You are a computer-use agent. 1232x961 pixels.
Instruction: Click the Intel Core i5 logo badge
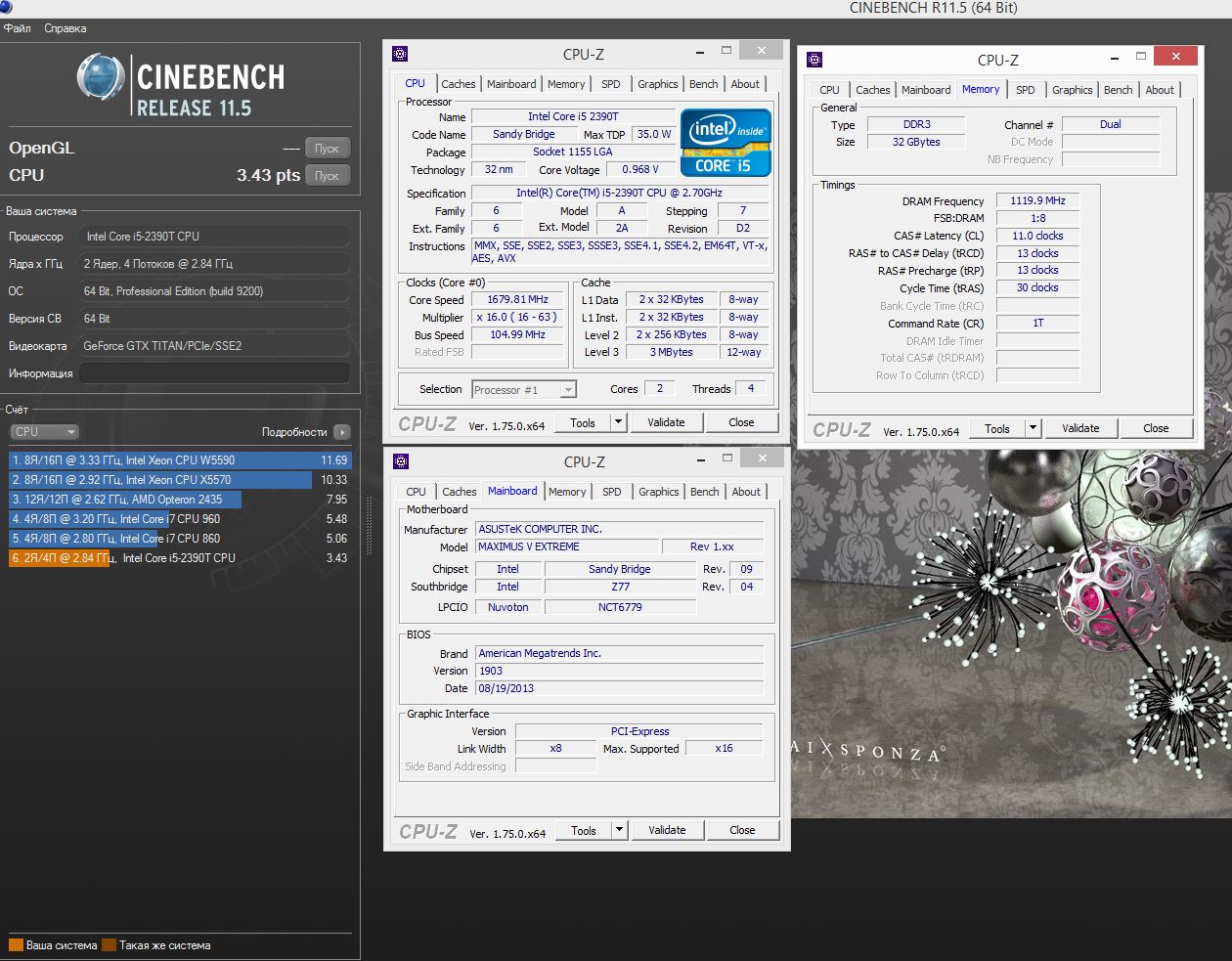[x=726, y=143]
